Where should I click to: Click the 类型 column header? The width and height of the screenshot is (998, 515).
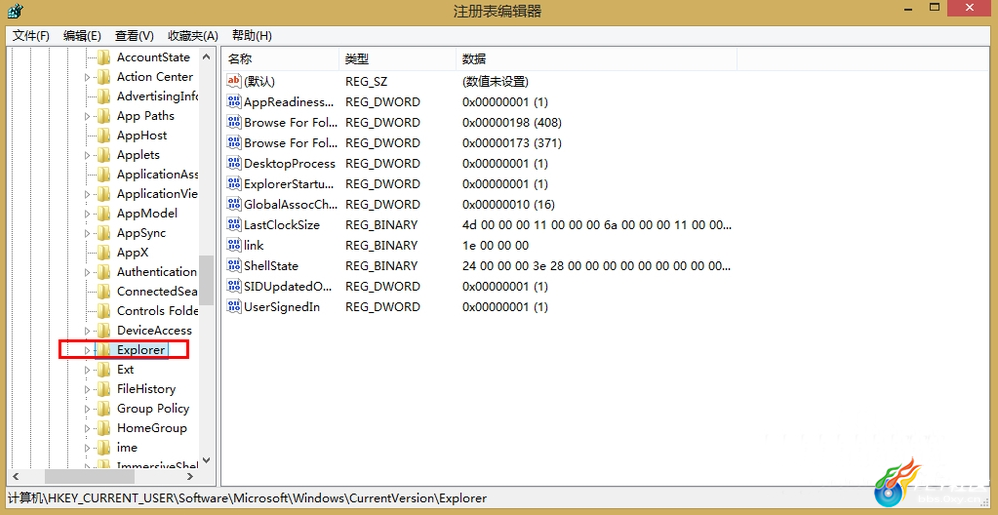[x=397, y=59]
